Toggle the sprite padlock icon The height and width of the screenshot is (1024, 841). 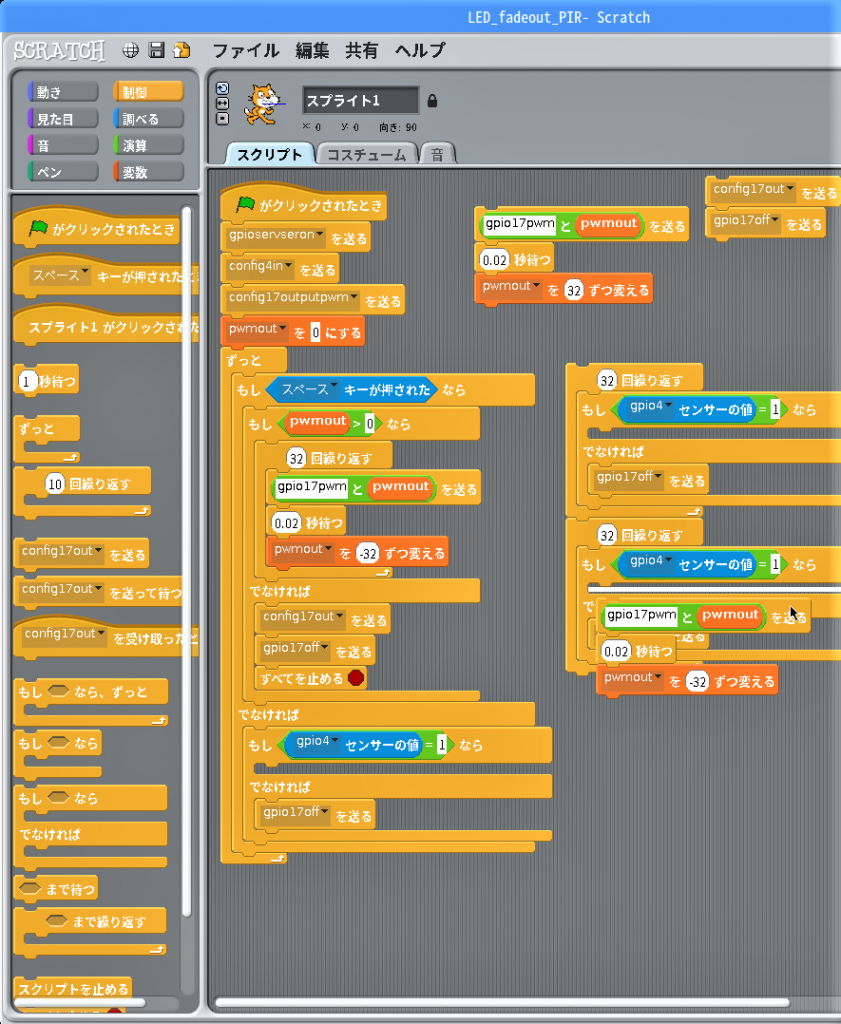432,101
